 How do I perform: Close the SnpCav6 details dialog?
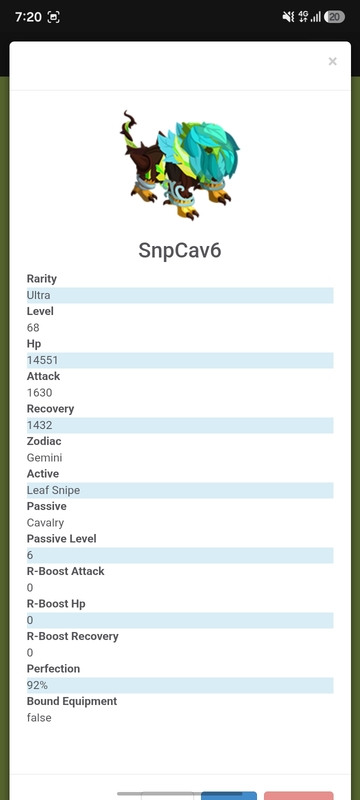pyautogui.click(x=332, y=62)
